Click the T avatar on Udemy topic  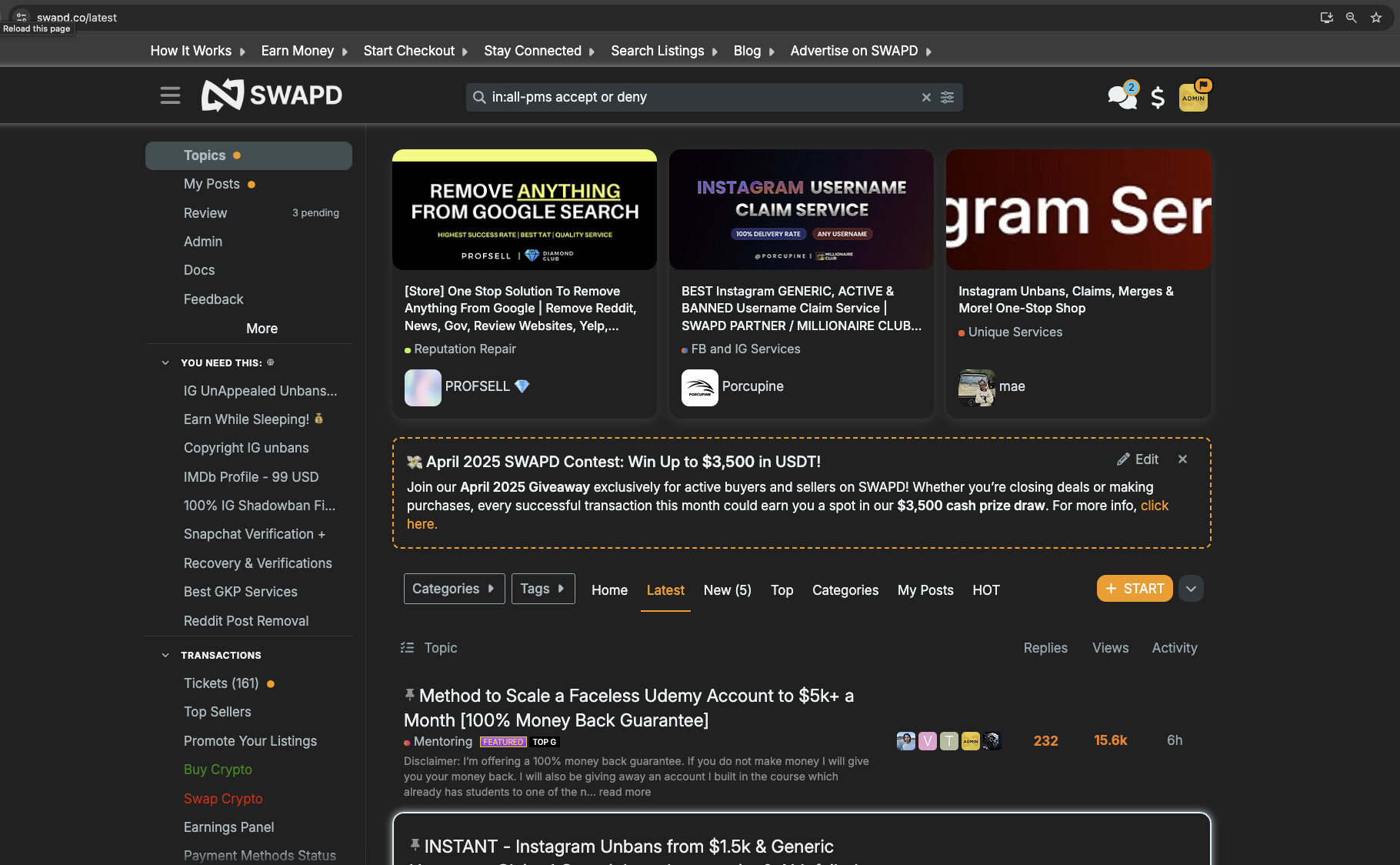pyautogui.click(x=949, y=741)
